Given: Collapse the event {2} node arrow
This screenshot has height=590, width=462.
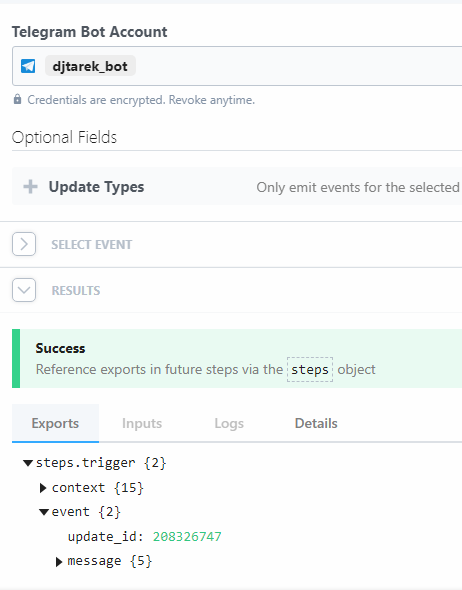Looking at the screenshot, I should [44, 512].
